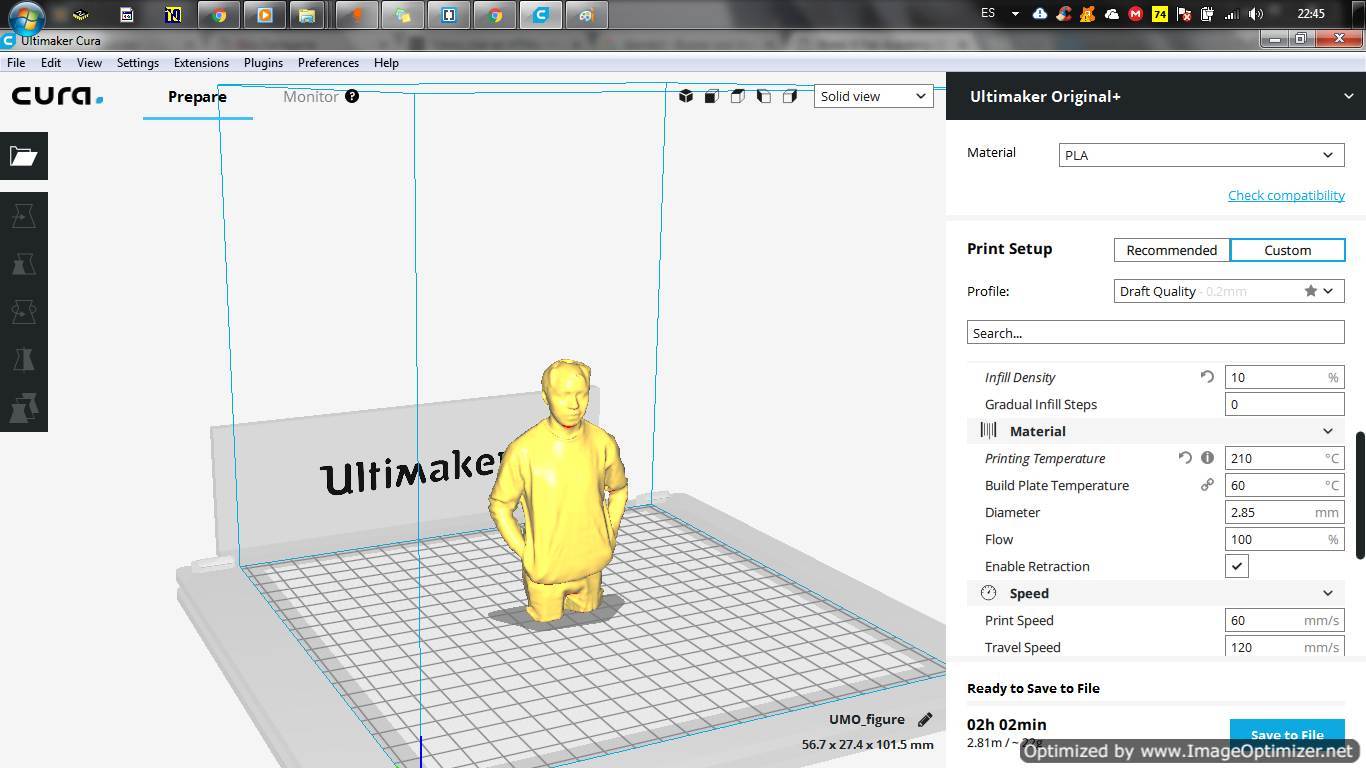Click the Build Plate Temperature field

point(1284,485)
